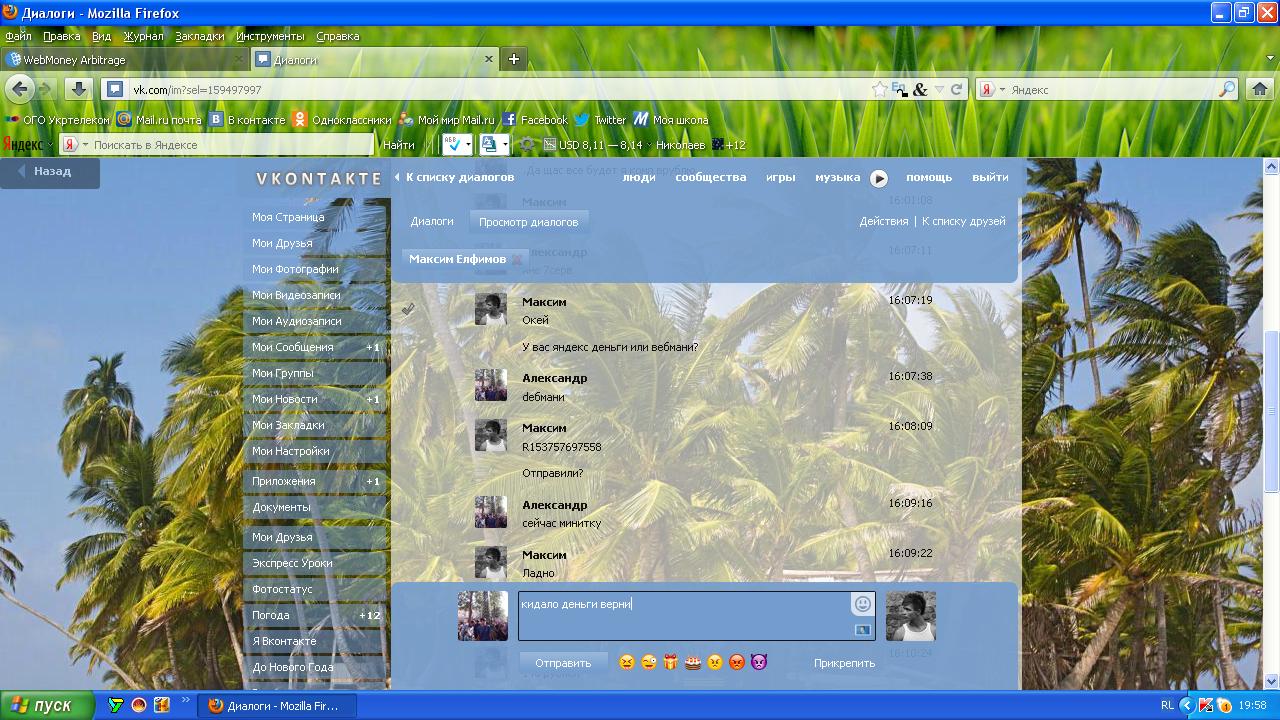The height and width of the screenshot is (720, 1280).
Task: Insert the gift emoji
Action: [x=671, y=662]
